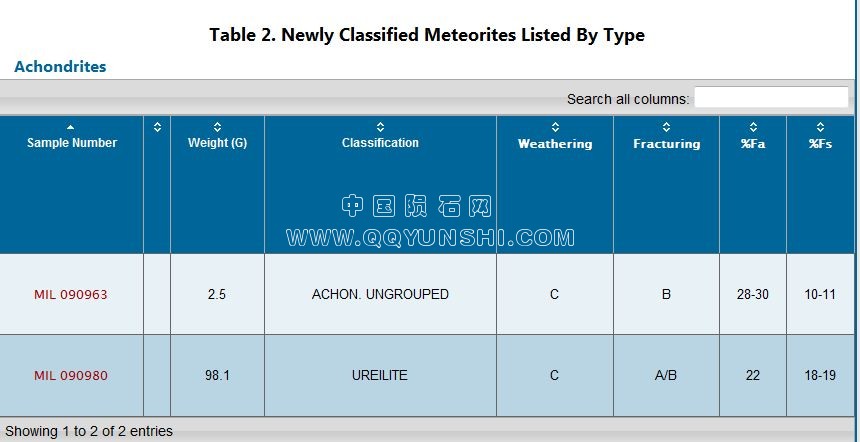This screenshot has width=860, height=442.
Task: Click sort arrows above Classification
Action: pos(380,127)
